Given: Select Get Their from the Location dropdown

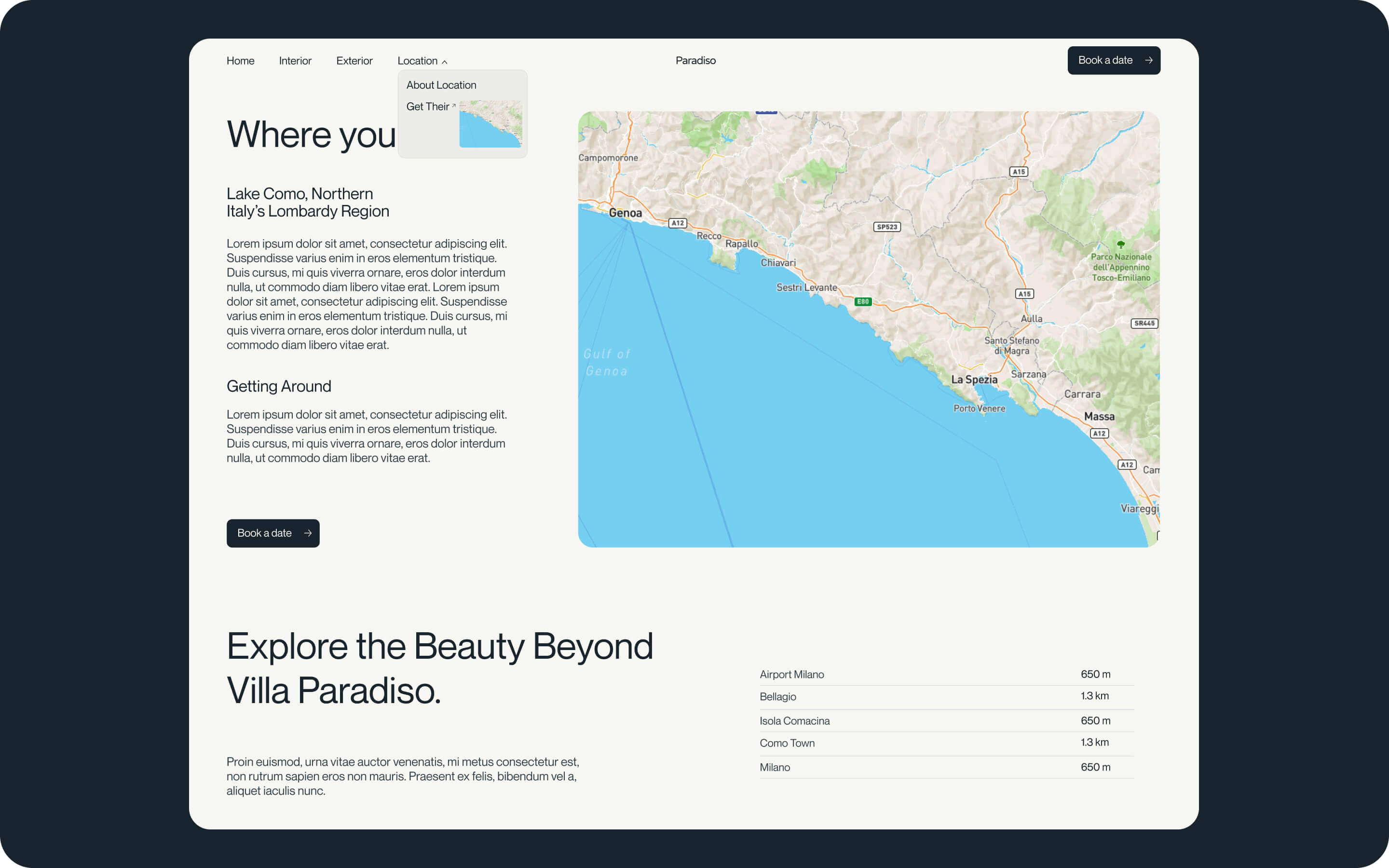Looking at the screenshot, I should (x=428, y=106).
